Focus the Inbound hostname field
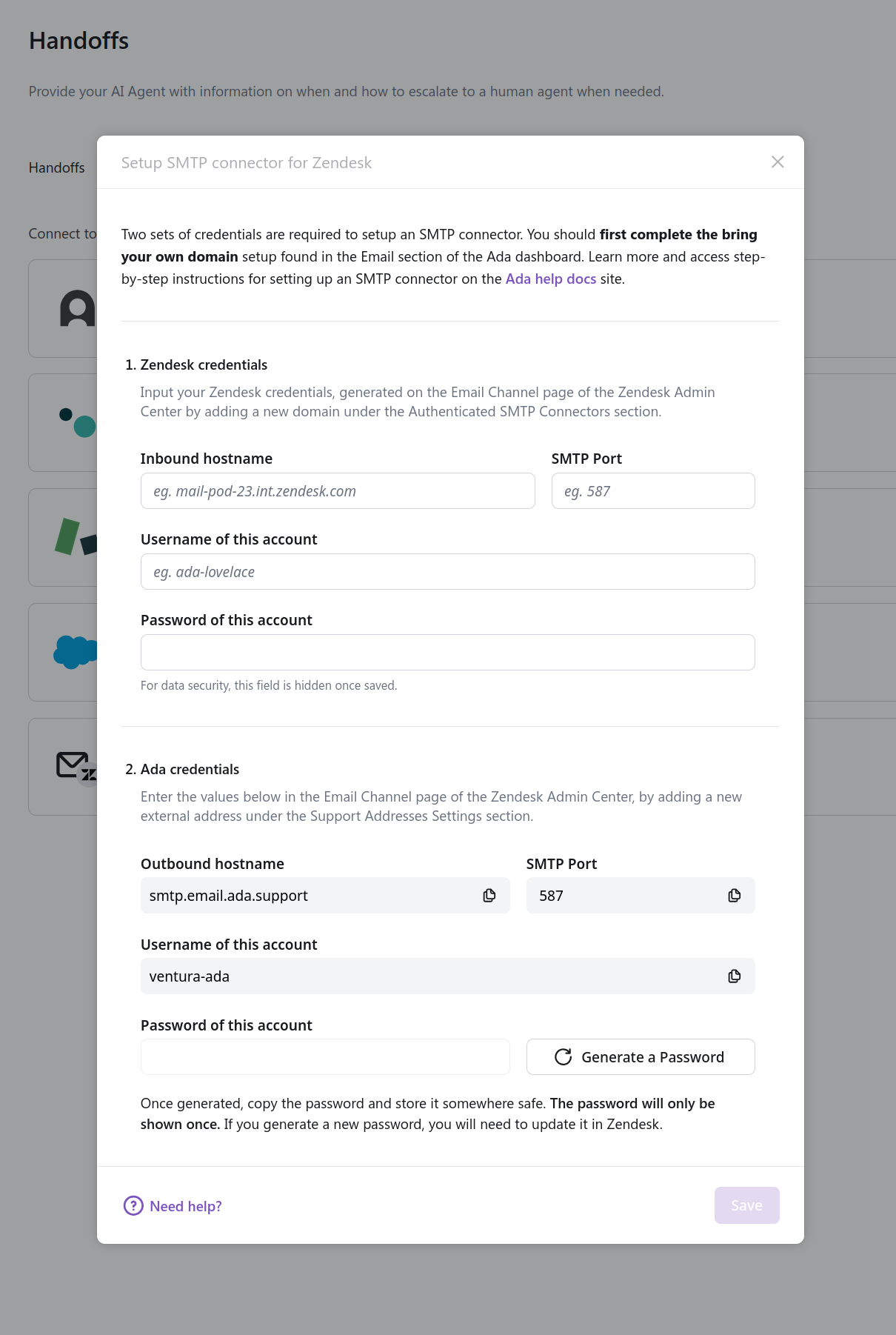Image resolution: width=896 pixels, height=1335 pixels. pyautogui.click(x=338, y=491)
